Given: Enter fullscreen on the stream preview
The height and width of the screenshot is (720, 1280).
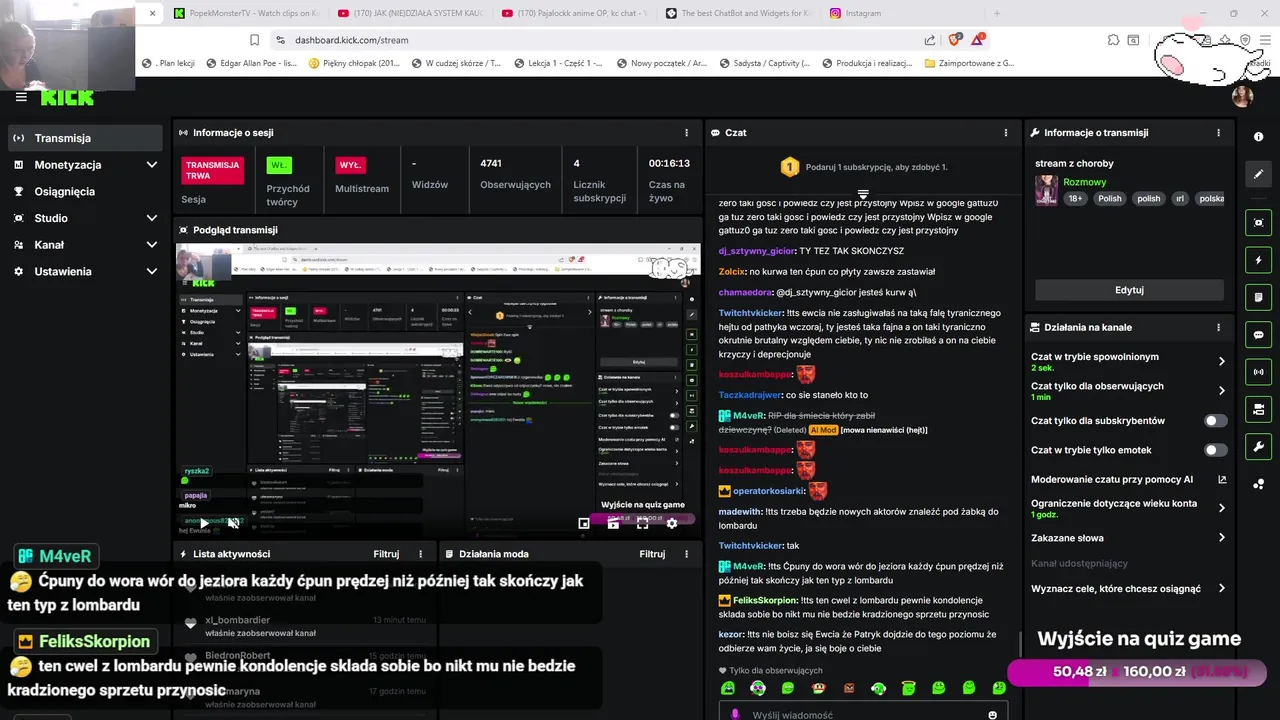Looking at the screenshot, I should click(642, 523).
